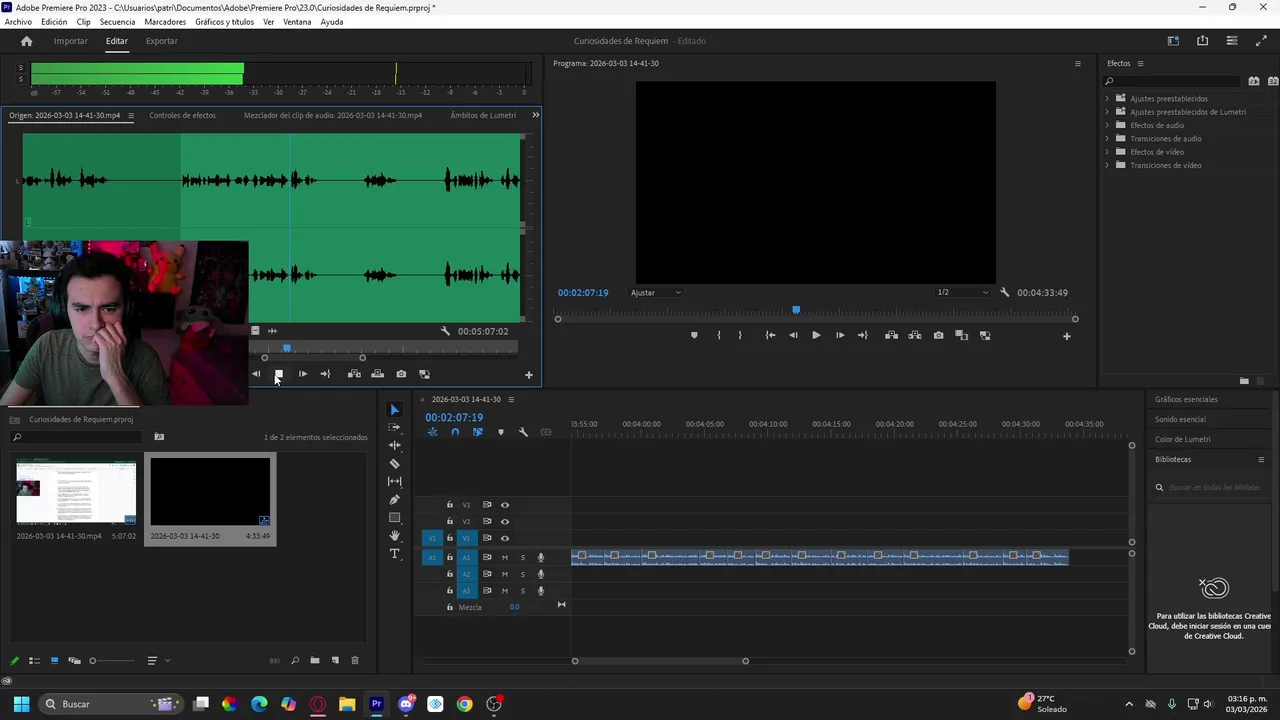Expand Transiciones de audio folder

(1107, 139)
